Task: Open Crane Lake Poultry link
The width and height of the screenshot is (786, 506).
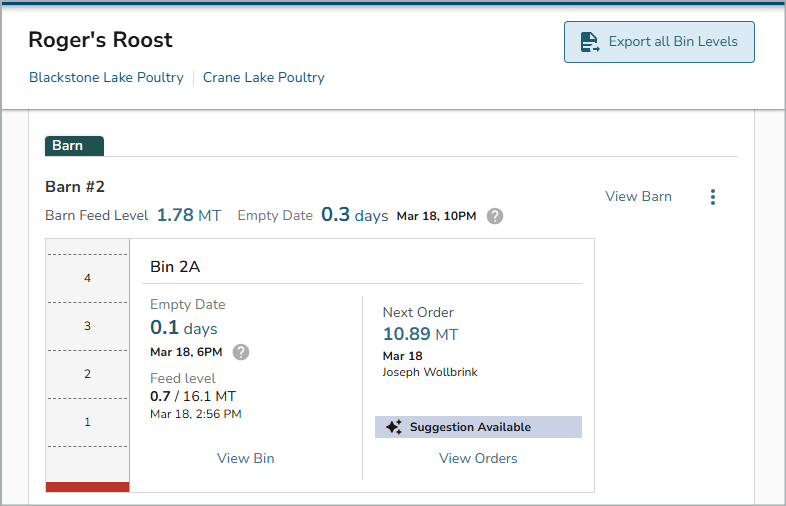Action: click(264, 77)
